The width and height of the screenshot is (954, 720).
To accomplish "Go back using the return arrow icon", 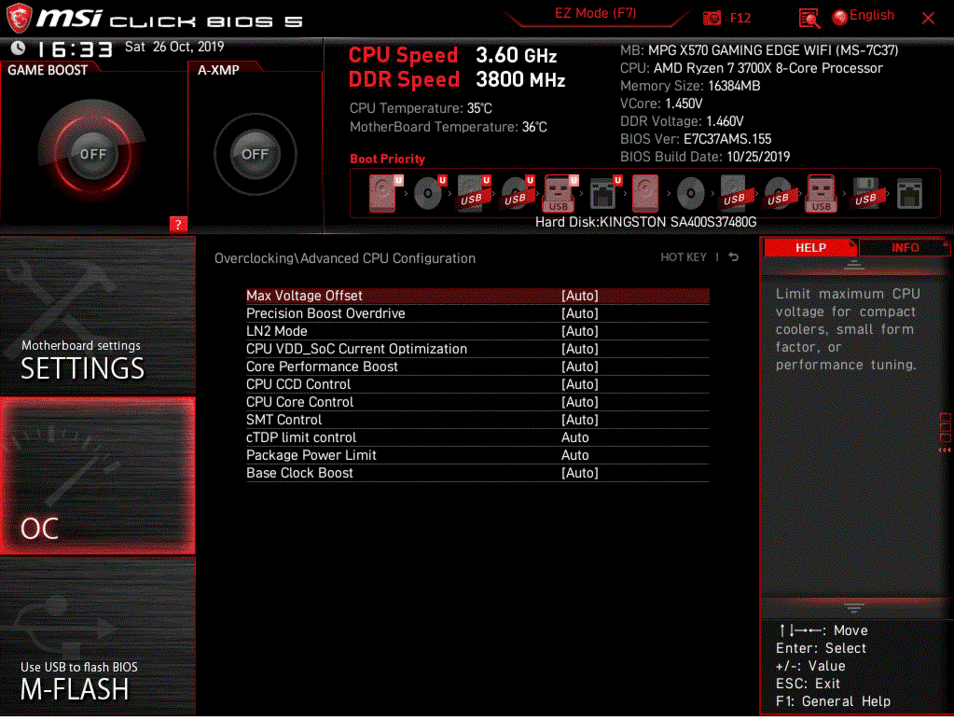I will (x=734, y=257).
